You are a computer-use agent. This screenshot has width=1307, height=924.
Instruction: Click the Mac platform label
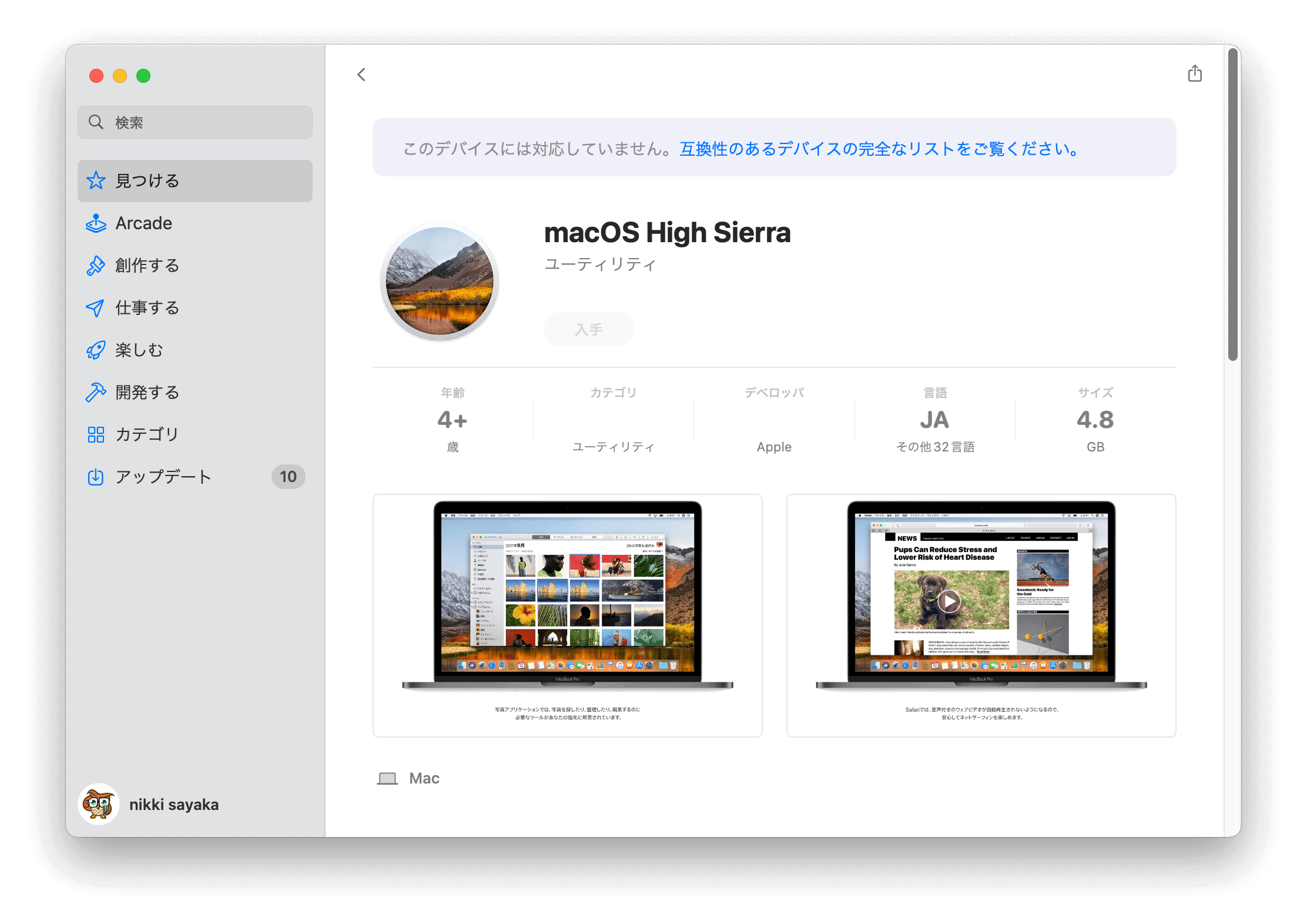424,778
